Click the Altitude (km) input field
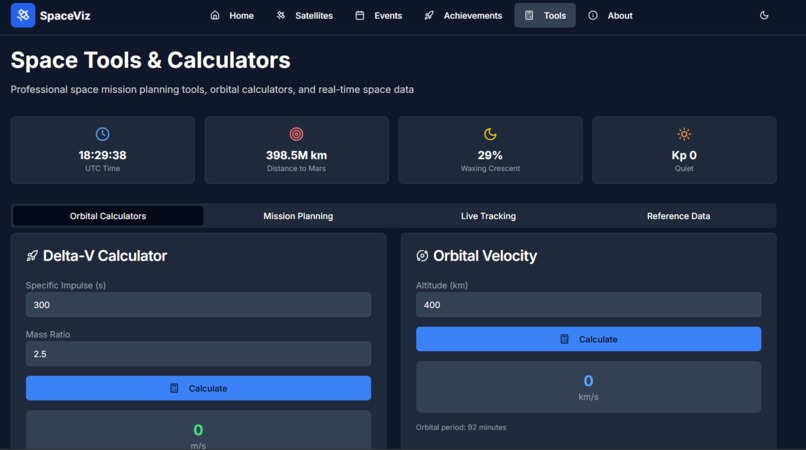Viewport: 806px width, 450px height. coord(589,305)
